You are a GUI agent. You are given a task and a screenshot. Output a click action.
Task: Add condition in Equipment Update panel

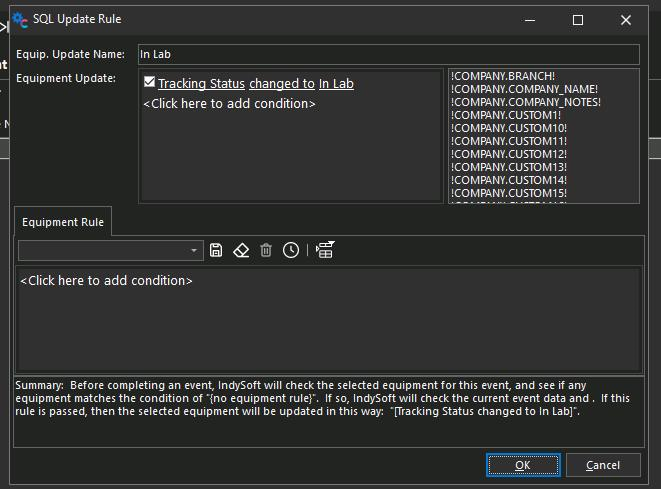pyautogui.click(x=230, y=103)
